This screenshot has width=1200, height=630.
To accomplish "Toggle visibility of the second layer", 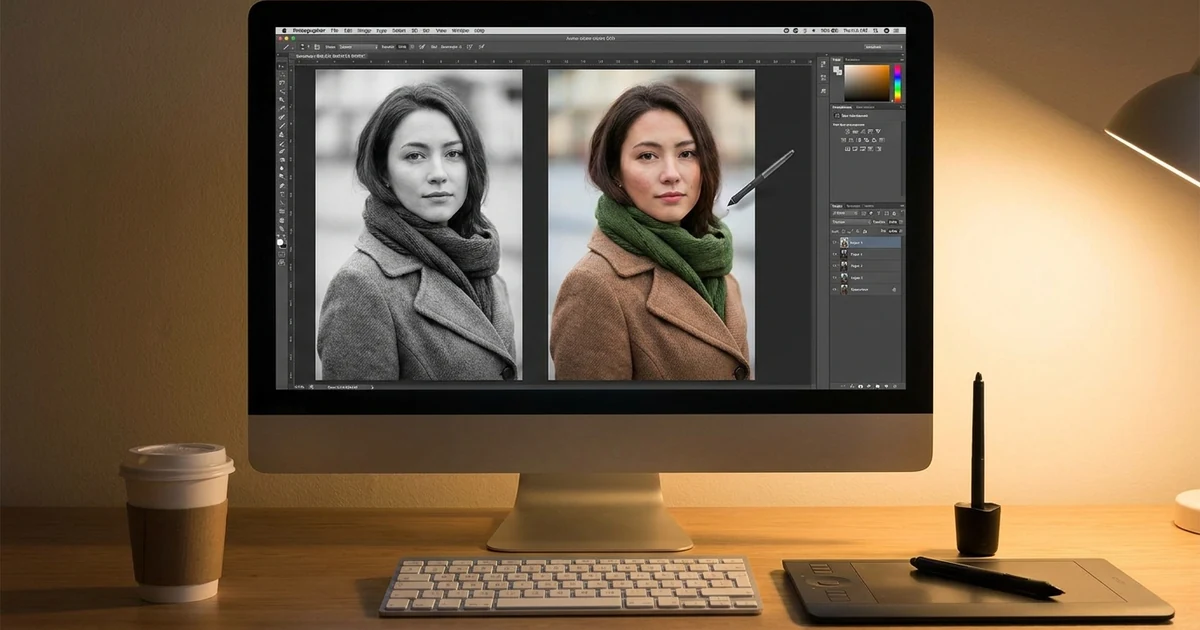I will click(x=834, y=254).
